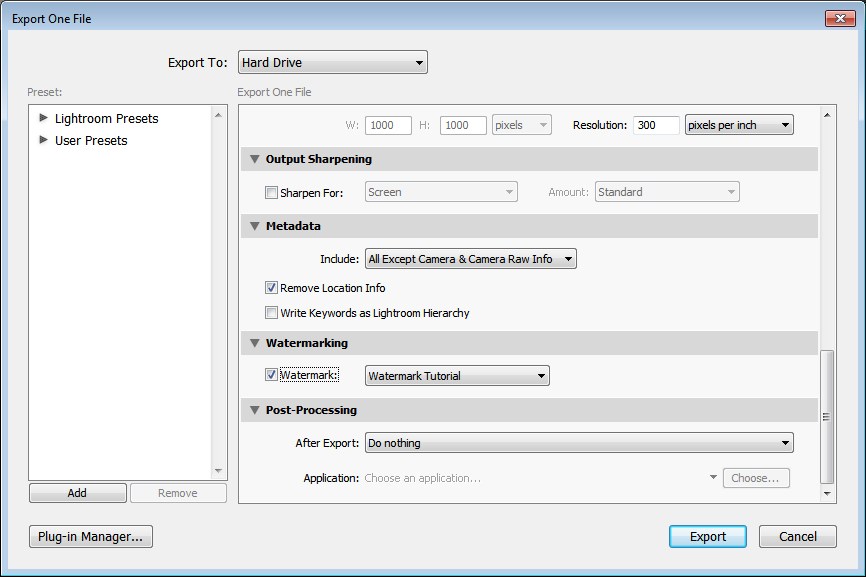The width and height of the screenshot is (866, 577).
Task: Open the Watermark Tutorial dropdown
Action: [x=457, y=376]
